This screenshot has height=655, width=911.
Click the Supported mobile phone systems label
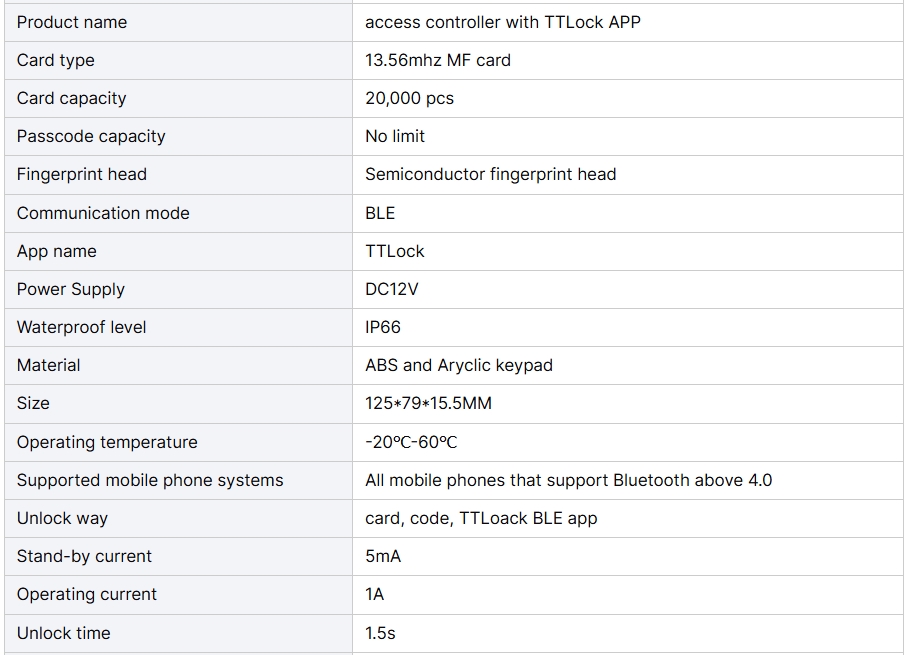tap(150, 480)
